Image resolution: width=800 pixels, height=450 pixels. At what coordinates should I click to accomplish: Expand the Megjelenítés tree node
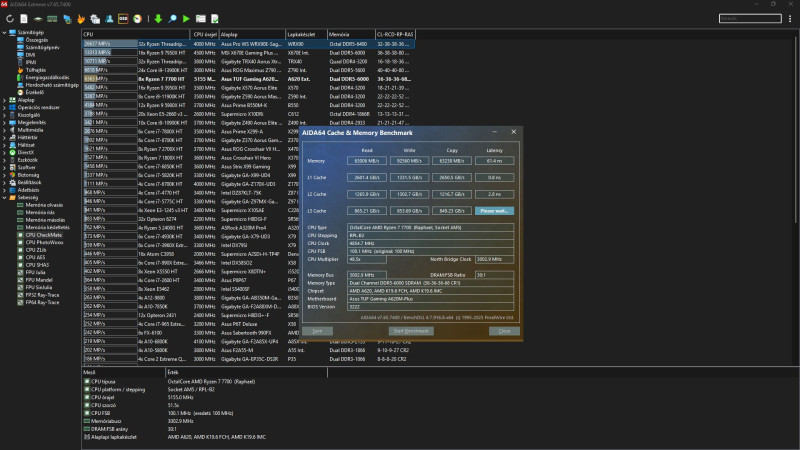tap(5, 122)
